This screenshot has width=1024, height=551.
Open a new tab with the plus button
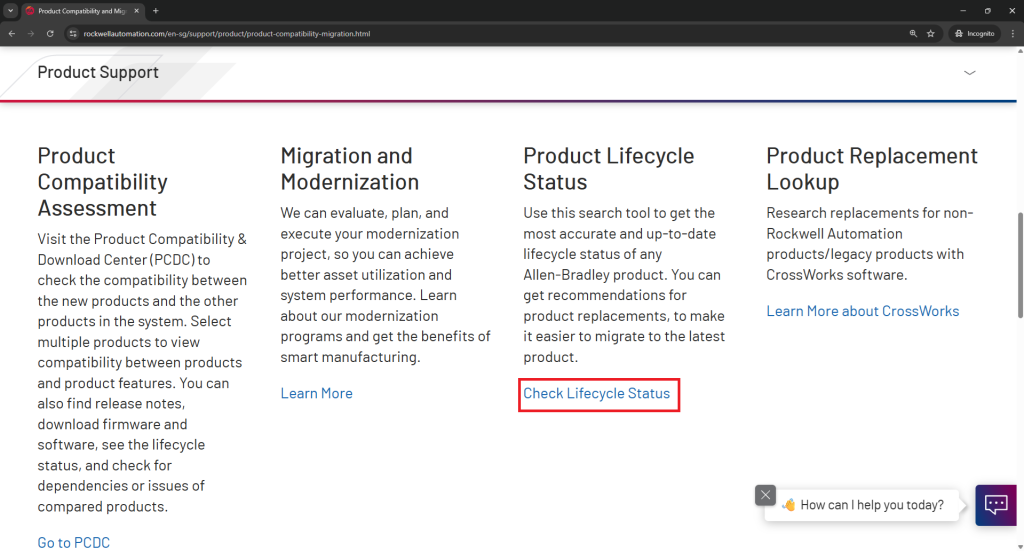(156, 10)
